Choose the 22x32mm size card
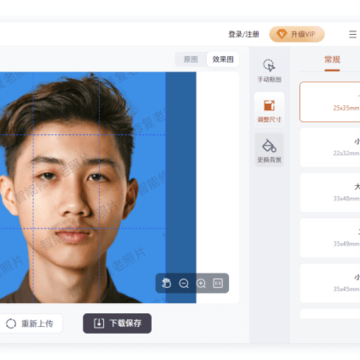 tap(330, 147)
